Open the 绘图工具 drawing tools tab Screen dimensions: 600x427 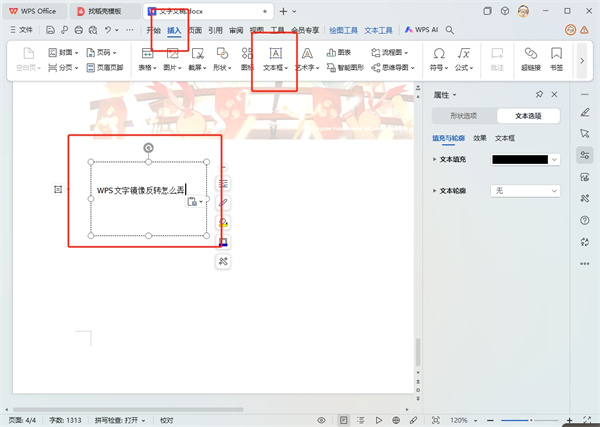pos(344,30)
